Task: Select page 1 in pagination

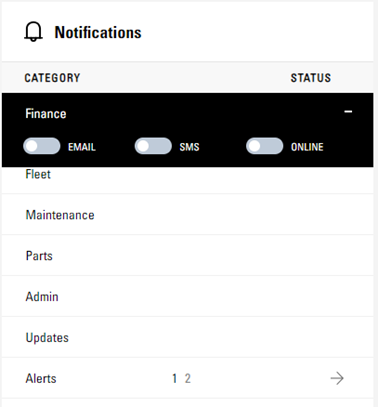Action: tap(174, 379)
